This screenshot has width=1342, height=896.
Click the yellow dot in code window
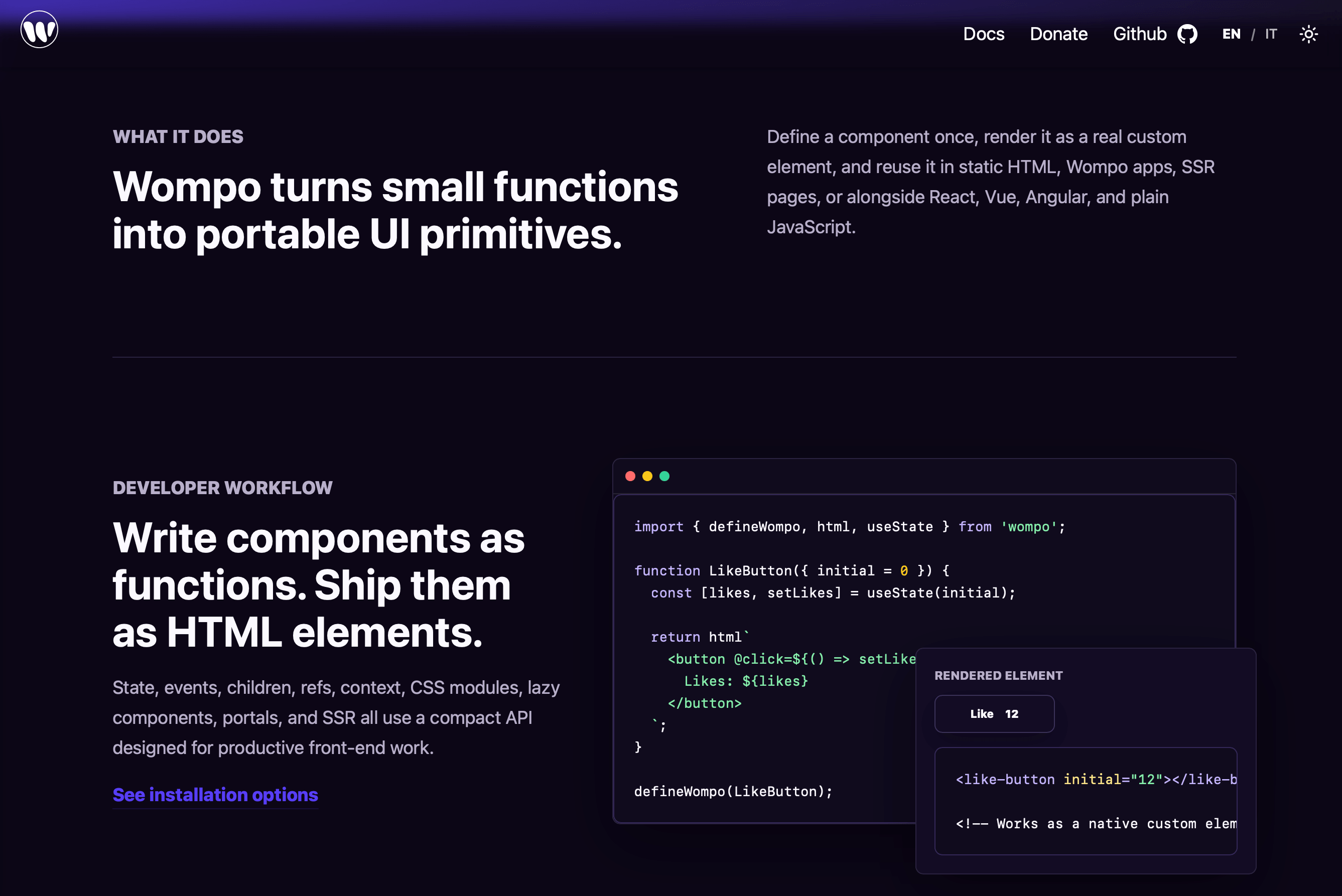[647, 476]
